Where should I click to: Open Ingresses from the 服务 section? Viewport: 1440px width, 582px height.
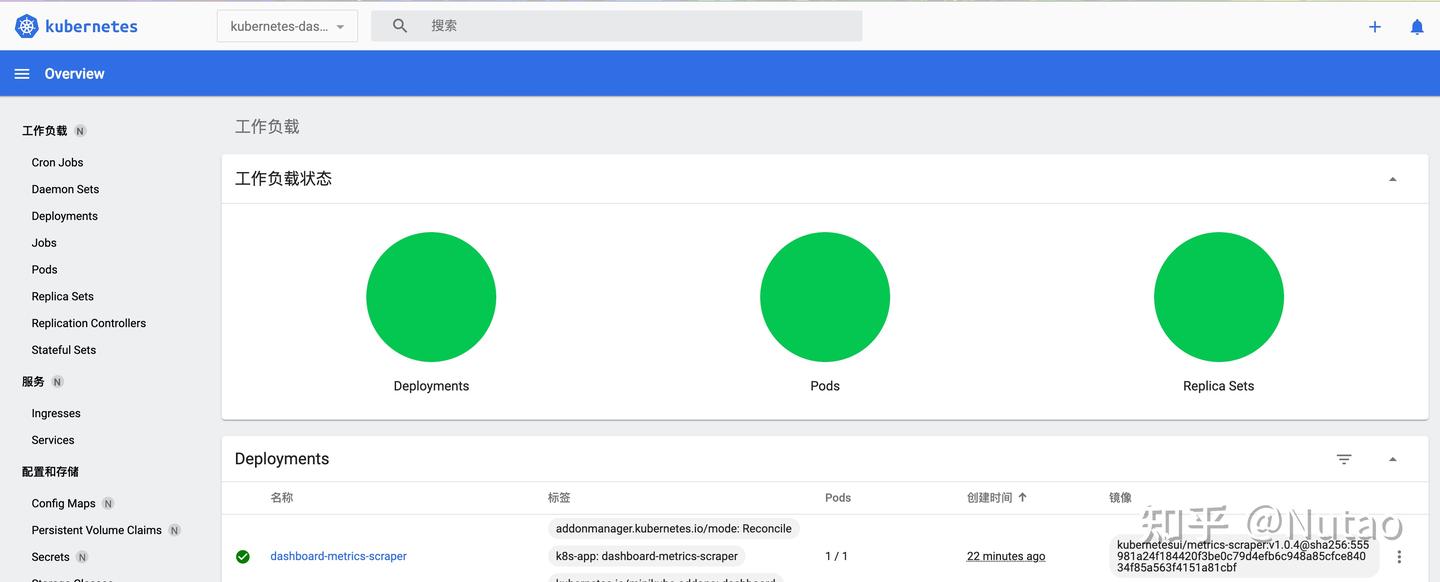[x=55, y=413]
